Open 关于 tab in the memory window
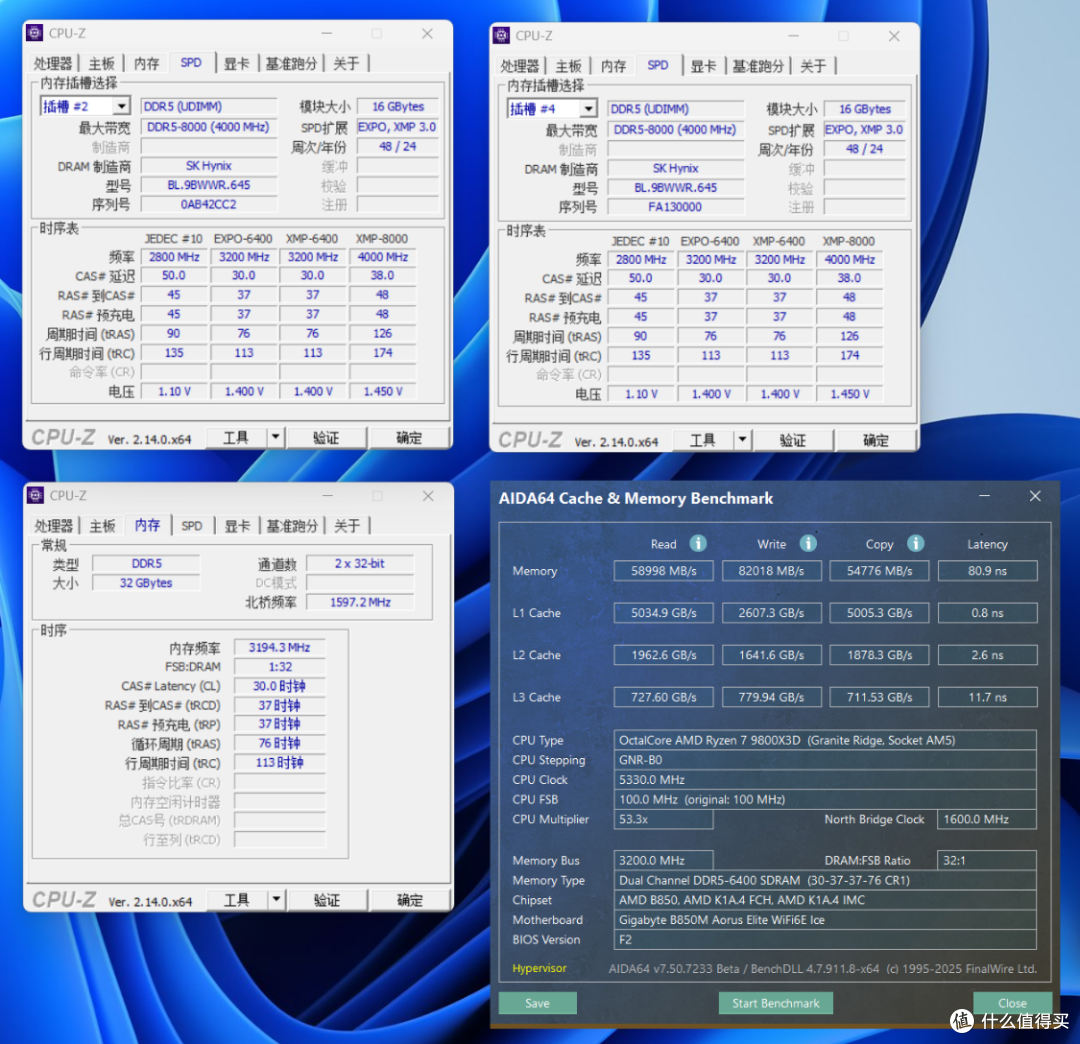The width and height of the screenshot is (1080, 1044). pos(347,525)
